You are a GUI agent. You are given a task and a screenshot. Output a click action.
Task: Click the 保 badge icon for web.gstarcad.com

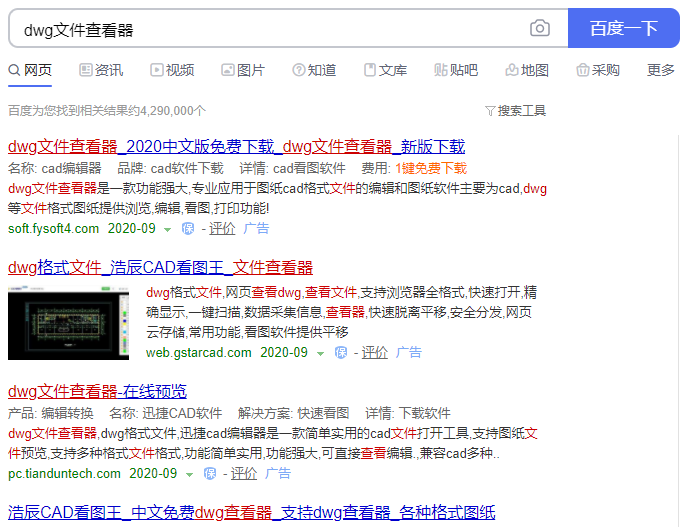coord(341,352)
